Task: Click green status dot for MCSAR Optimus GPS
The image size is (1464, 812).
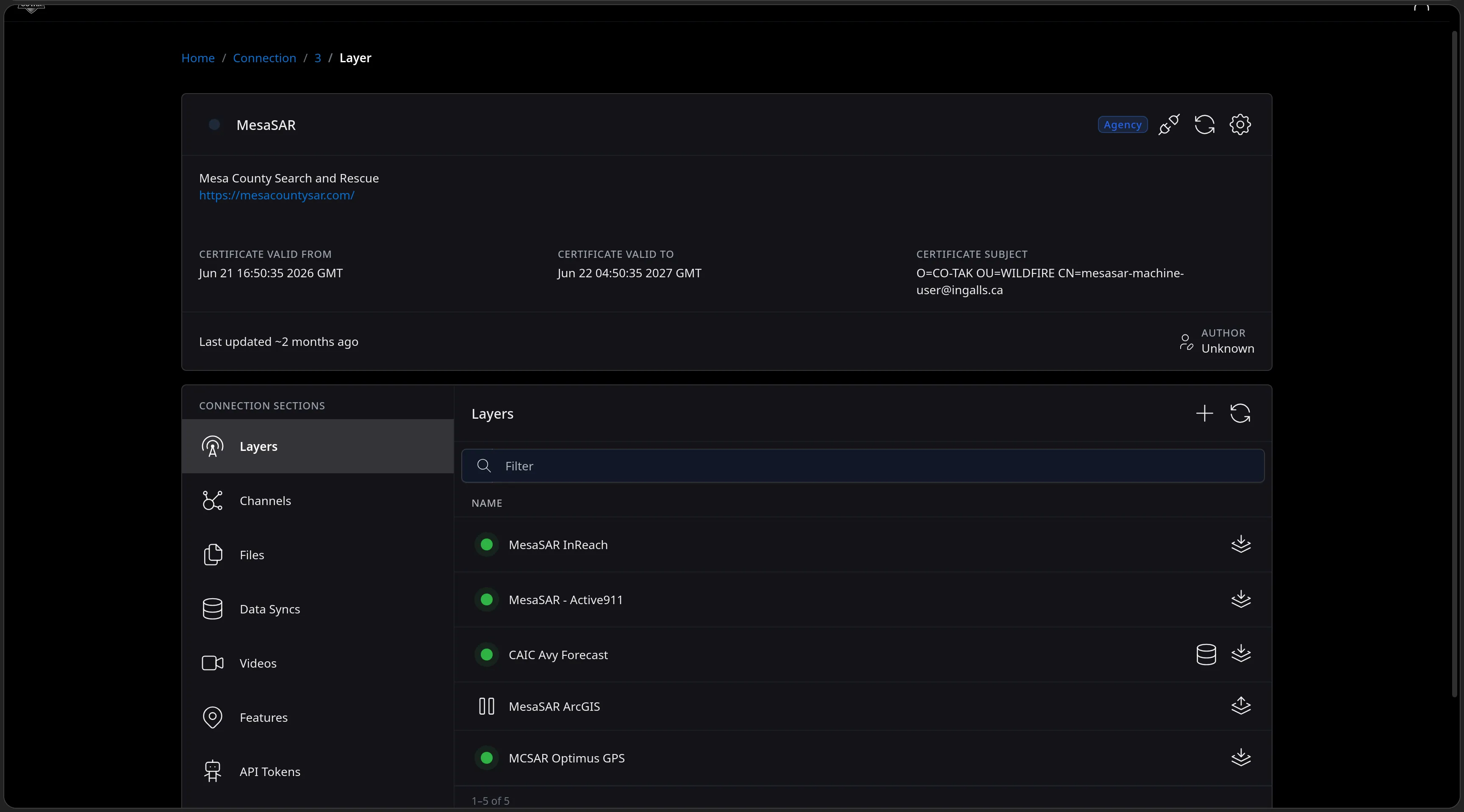Action: click(486, 758)
